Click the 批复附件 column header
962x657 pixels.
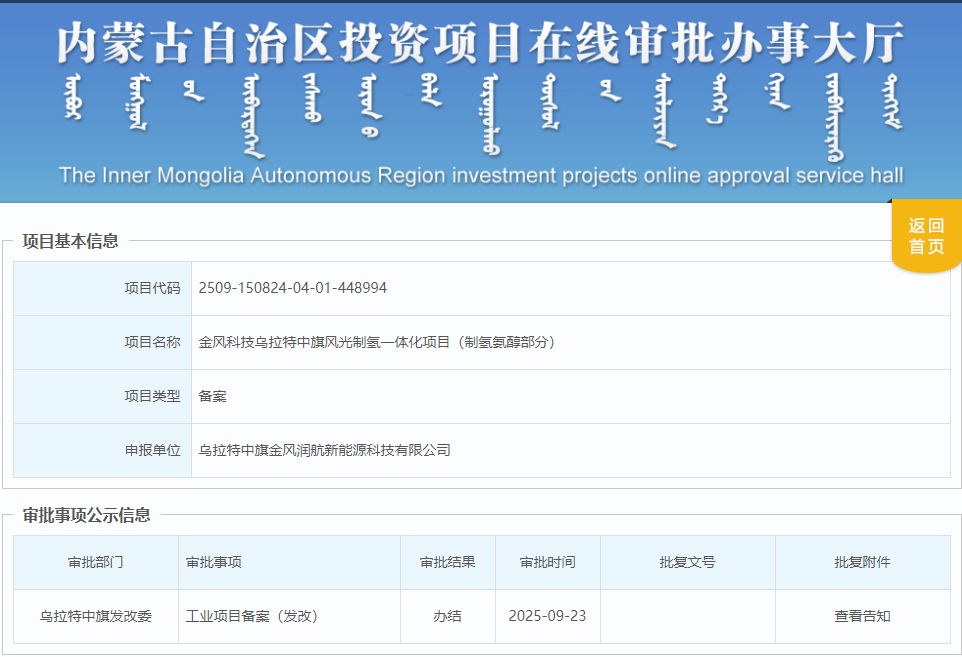(863, 562)
